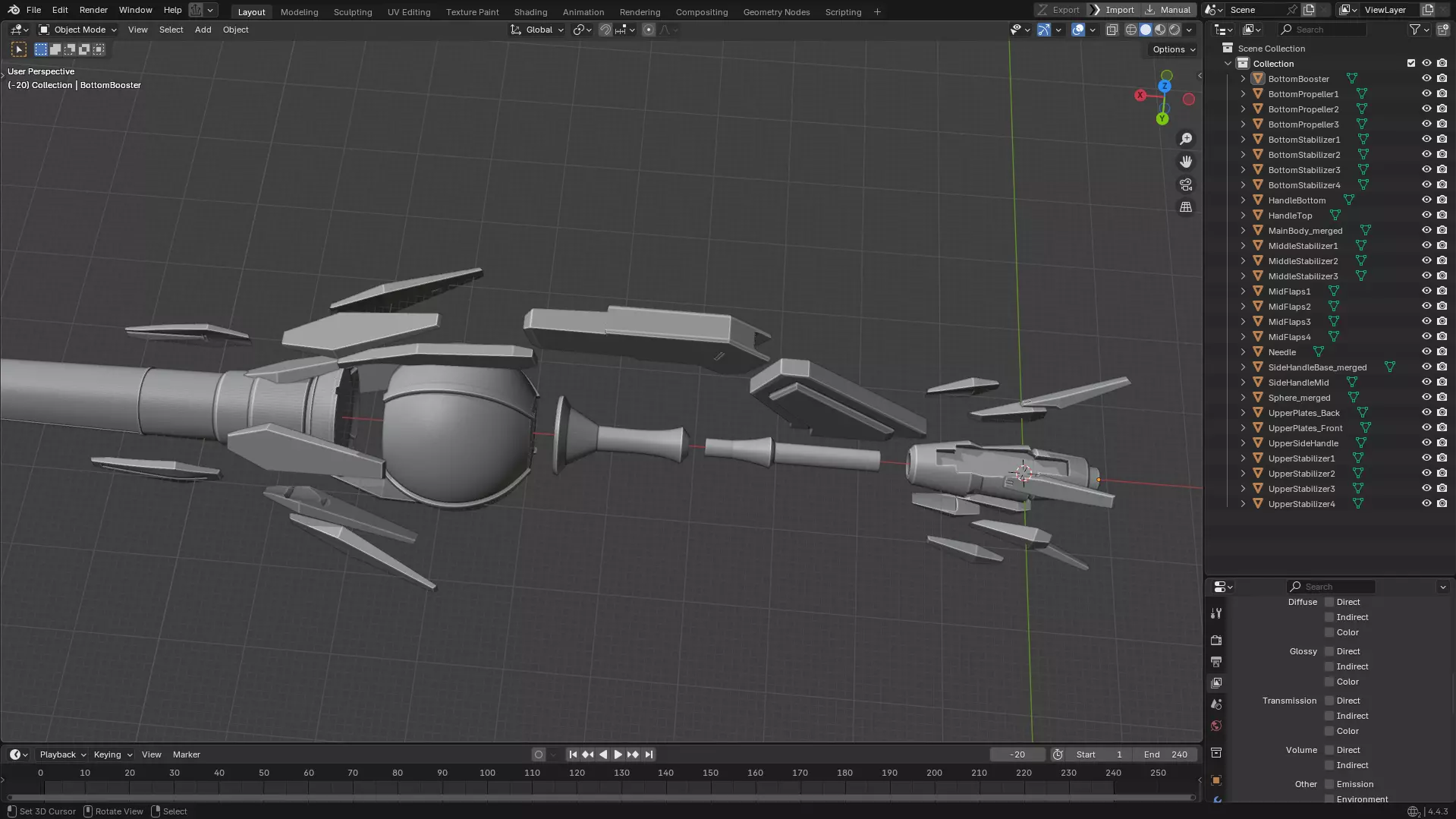Viewport: 1456px width, 819px height.
Task: Open the viewport Add menu
Action: pyautogui.click(x=203, y=30)
